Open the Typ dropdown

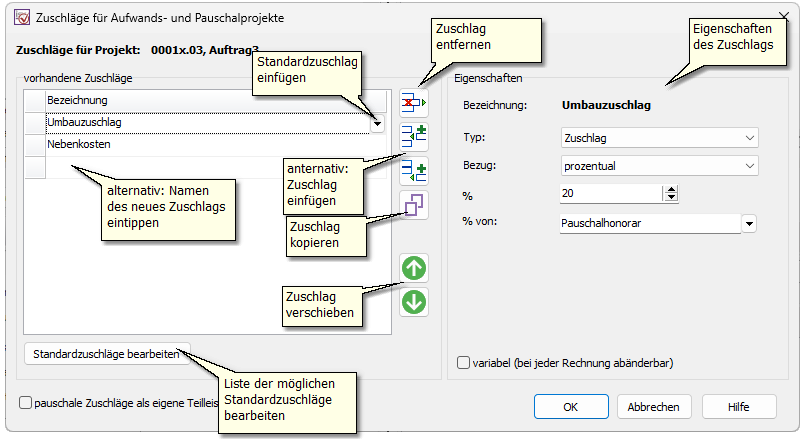(x=659, y=138)
